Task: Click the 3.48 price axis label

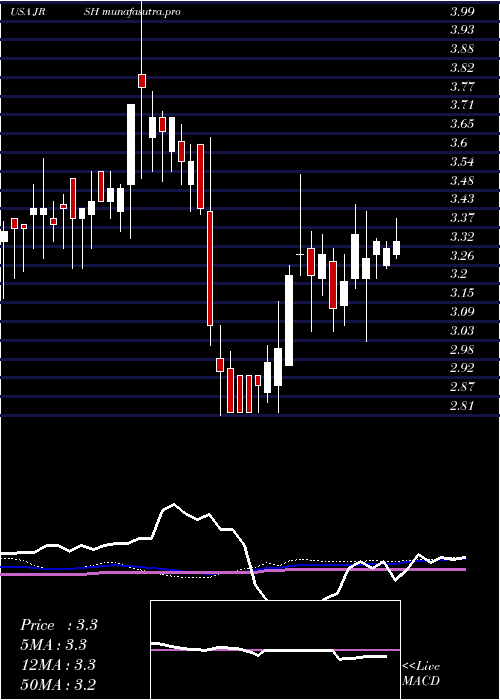Action: 462,180
